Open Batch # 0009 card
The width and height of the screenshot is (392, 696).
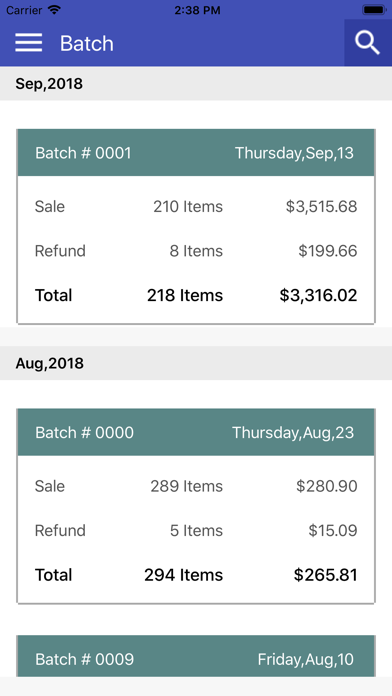pos(196,656)
